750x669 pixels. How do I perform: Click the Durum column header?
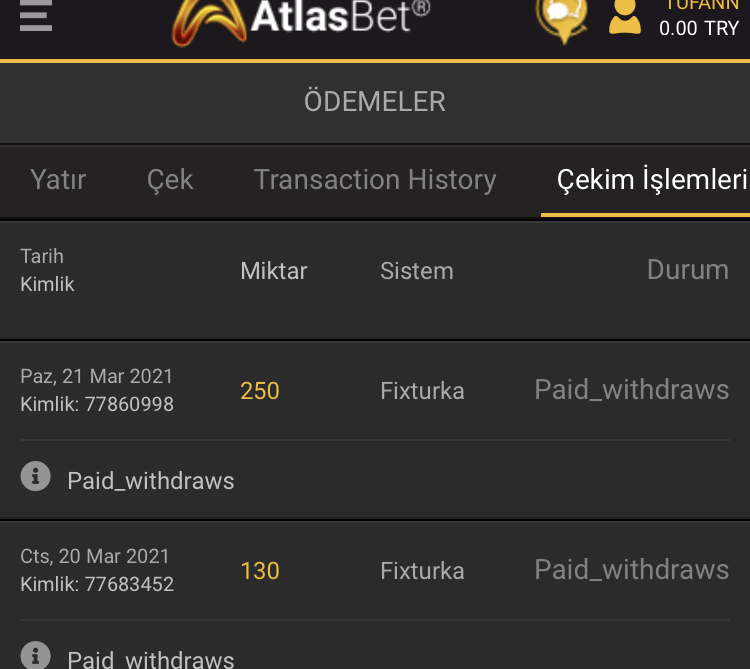point(687,270)
